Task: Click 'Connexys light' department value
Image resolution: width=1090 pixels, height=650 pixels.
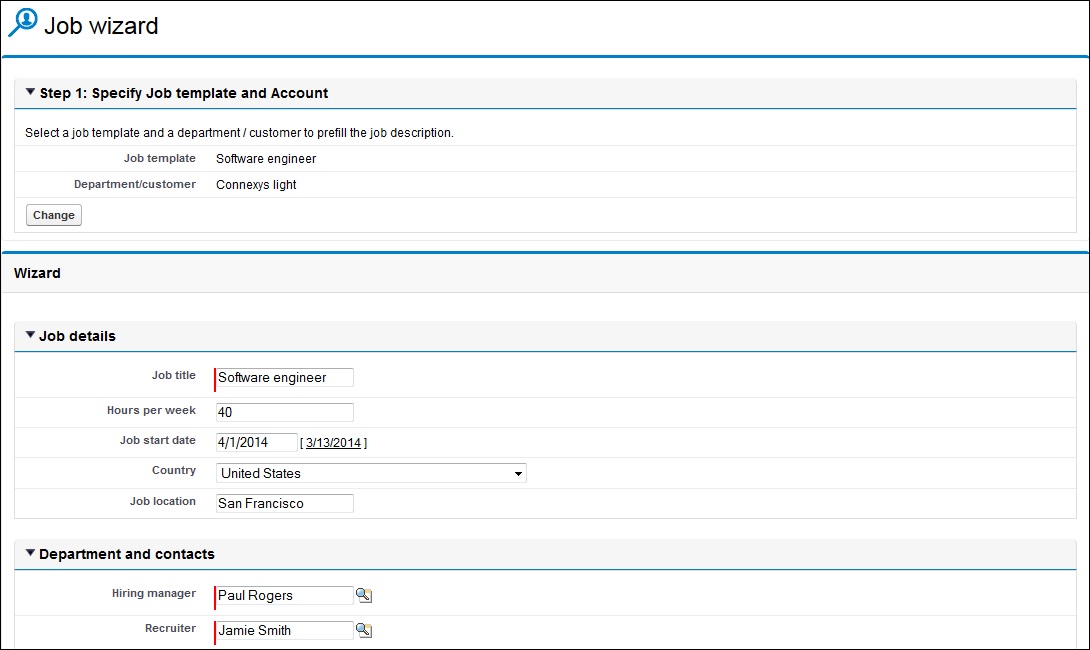Action: coord(257,185)
